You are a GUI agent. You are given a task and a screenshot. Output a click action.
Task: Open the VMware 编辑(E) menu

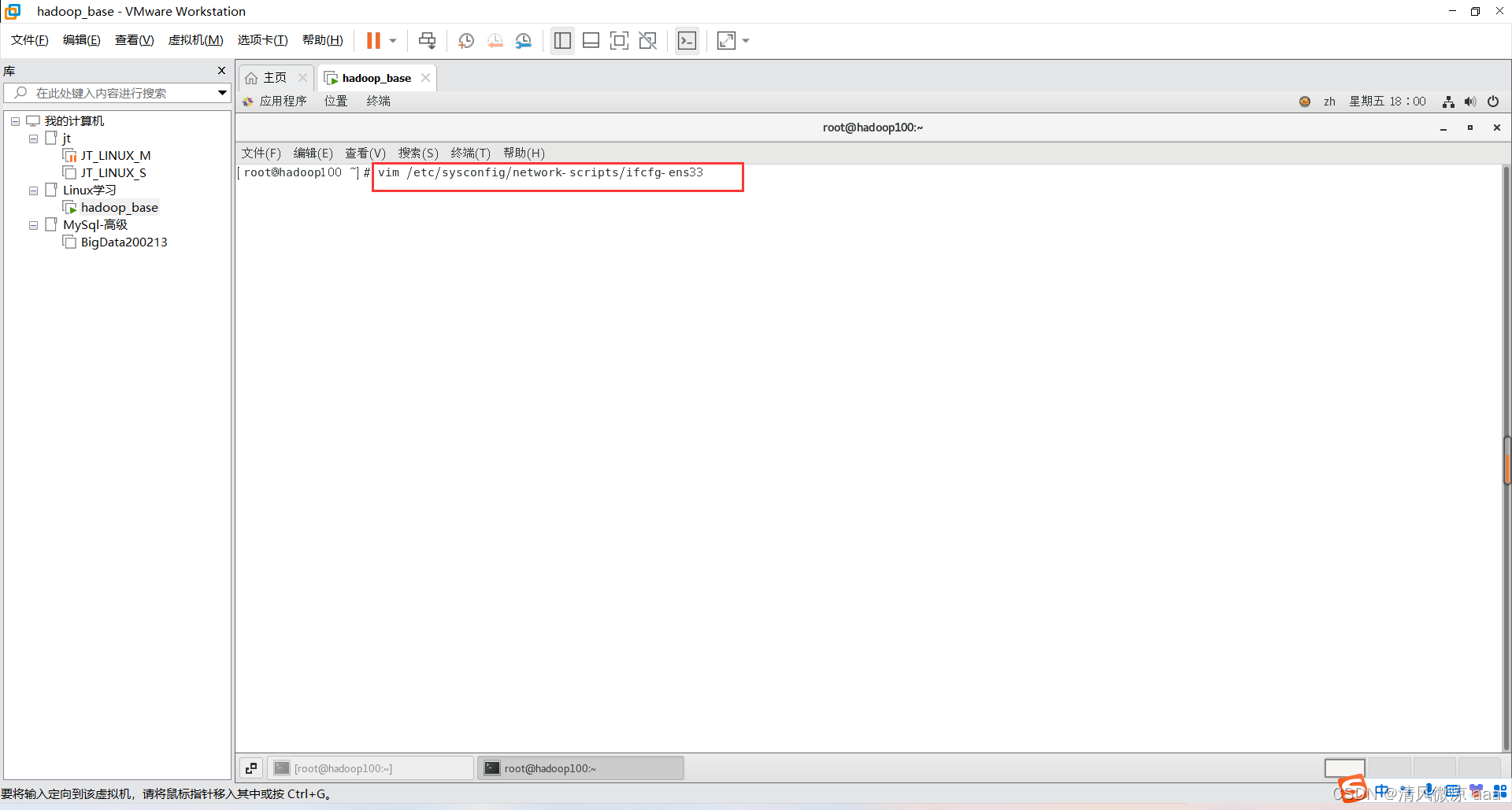click(x=82, y=40)
